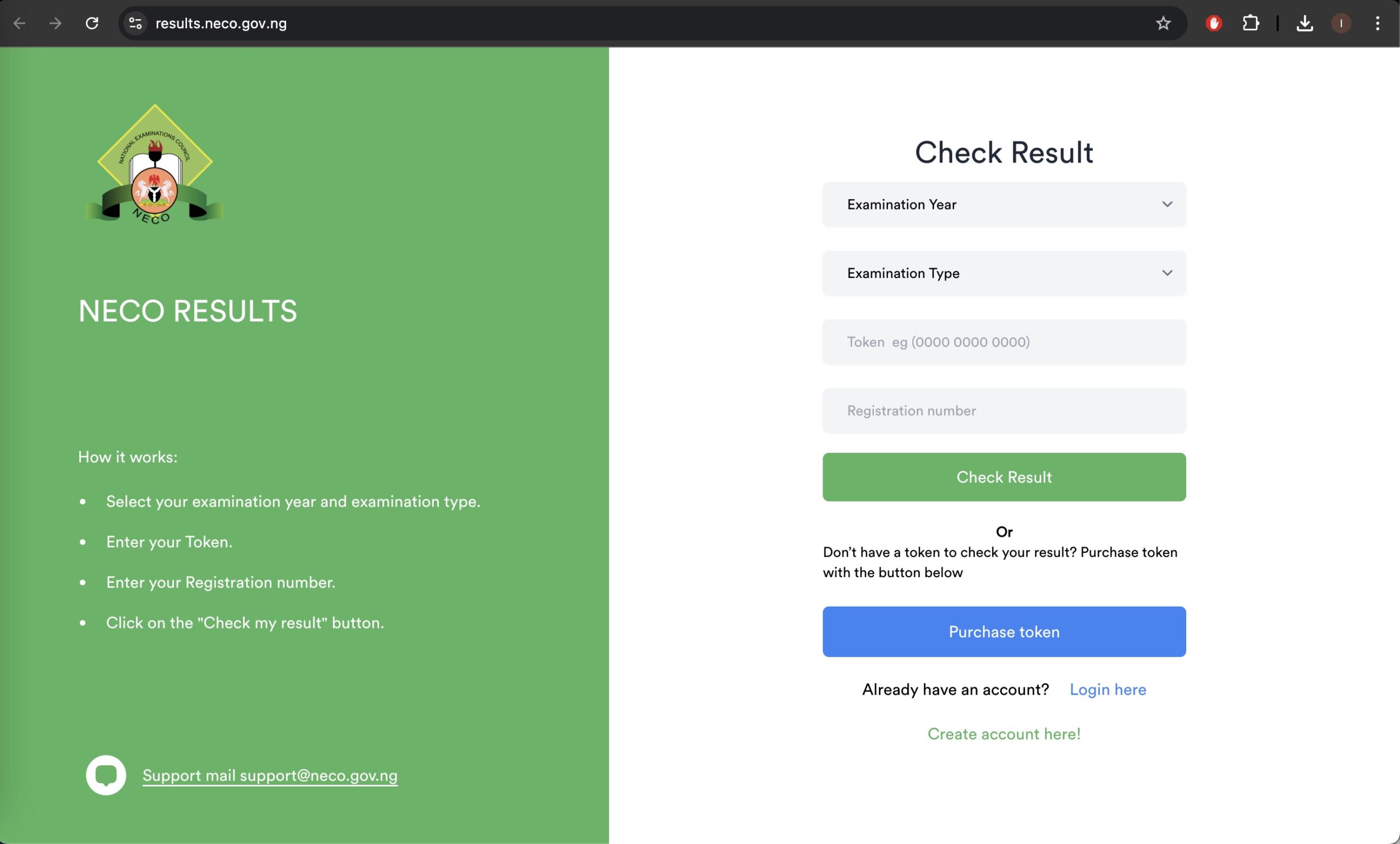Click the user profile avatar icon

coord(1341,24)
